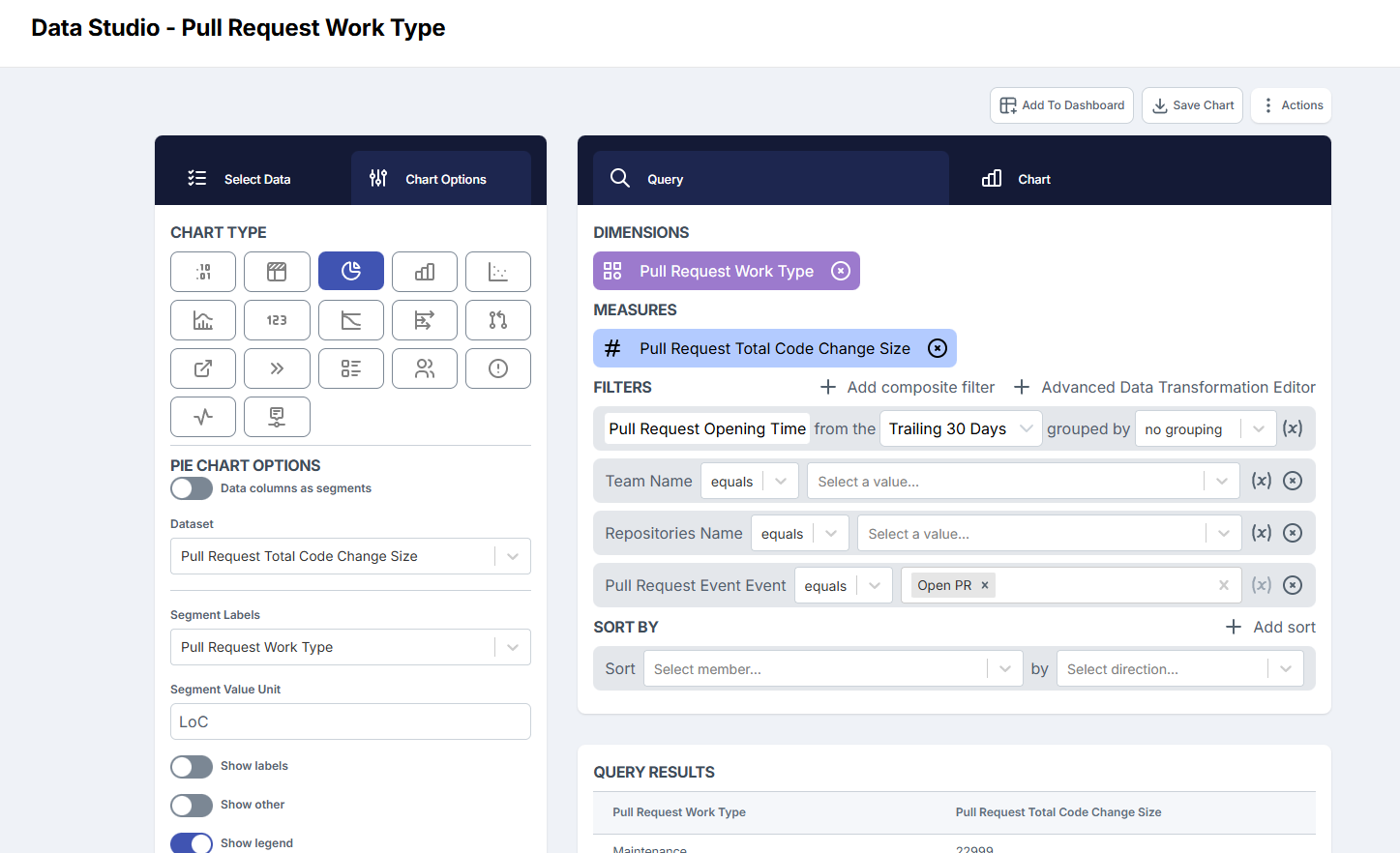Open Team Name value selector
The image size is (1400, 853).
click(x=1024, y=481)
